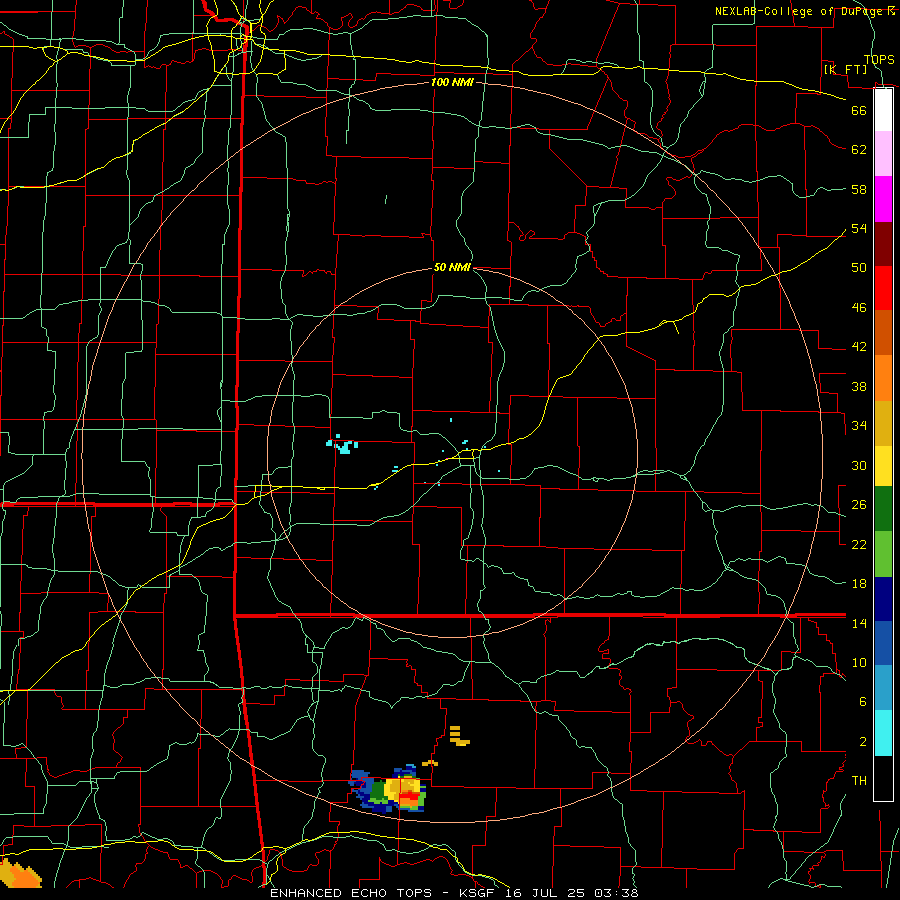Click the TH legend label
The image size is (900, 900).
859,780
